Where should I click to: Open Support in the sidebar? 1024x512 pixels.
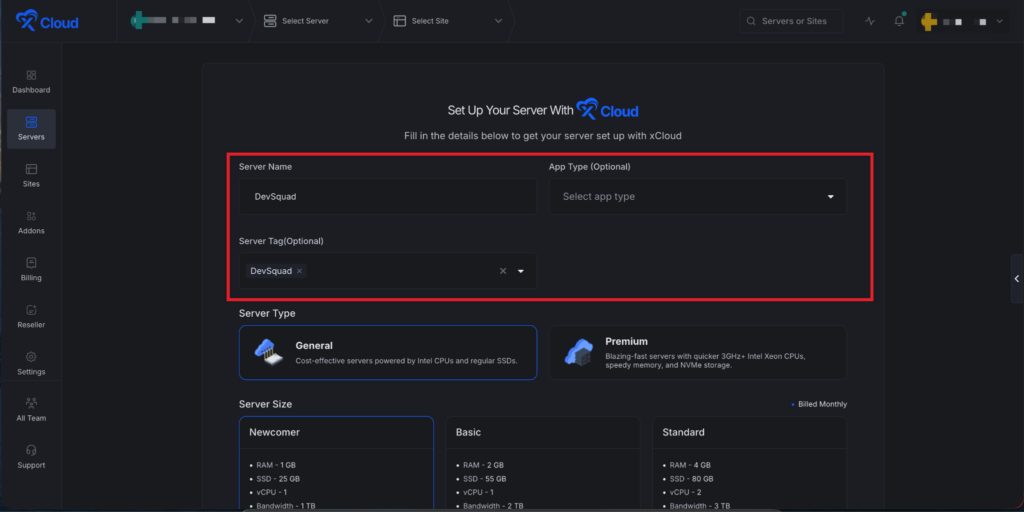(x=31, y=456)
